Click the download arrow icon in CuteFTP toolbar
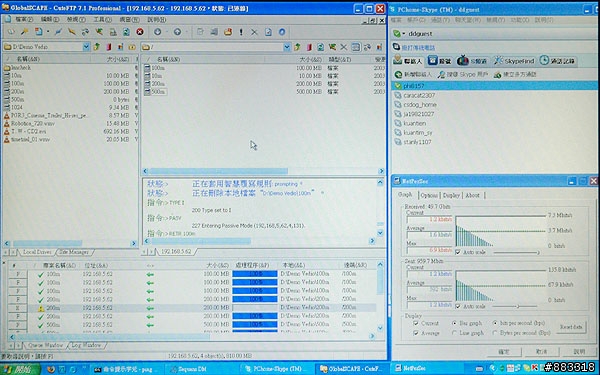 pos(157,32)
